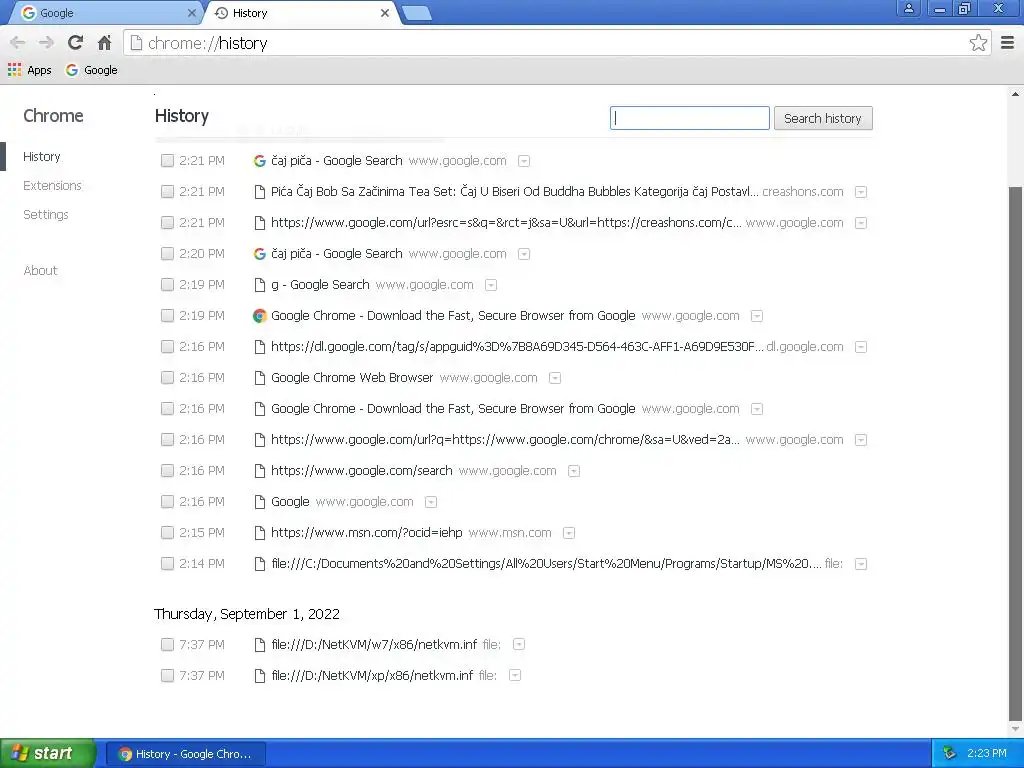This screenshot has width=1024, height=768.
Task: Open the Chrome hamburger menu
Action: [x=1008, y=43]
